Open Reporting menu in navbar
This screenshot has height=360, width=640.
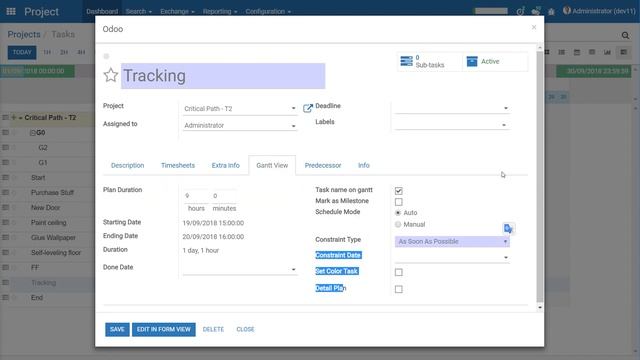(220, 11)
